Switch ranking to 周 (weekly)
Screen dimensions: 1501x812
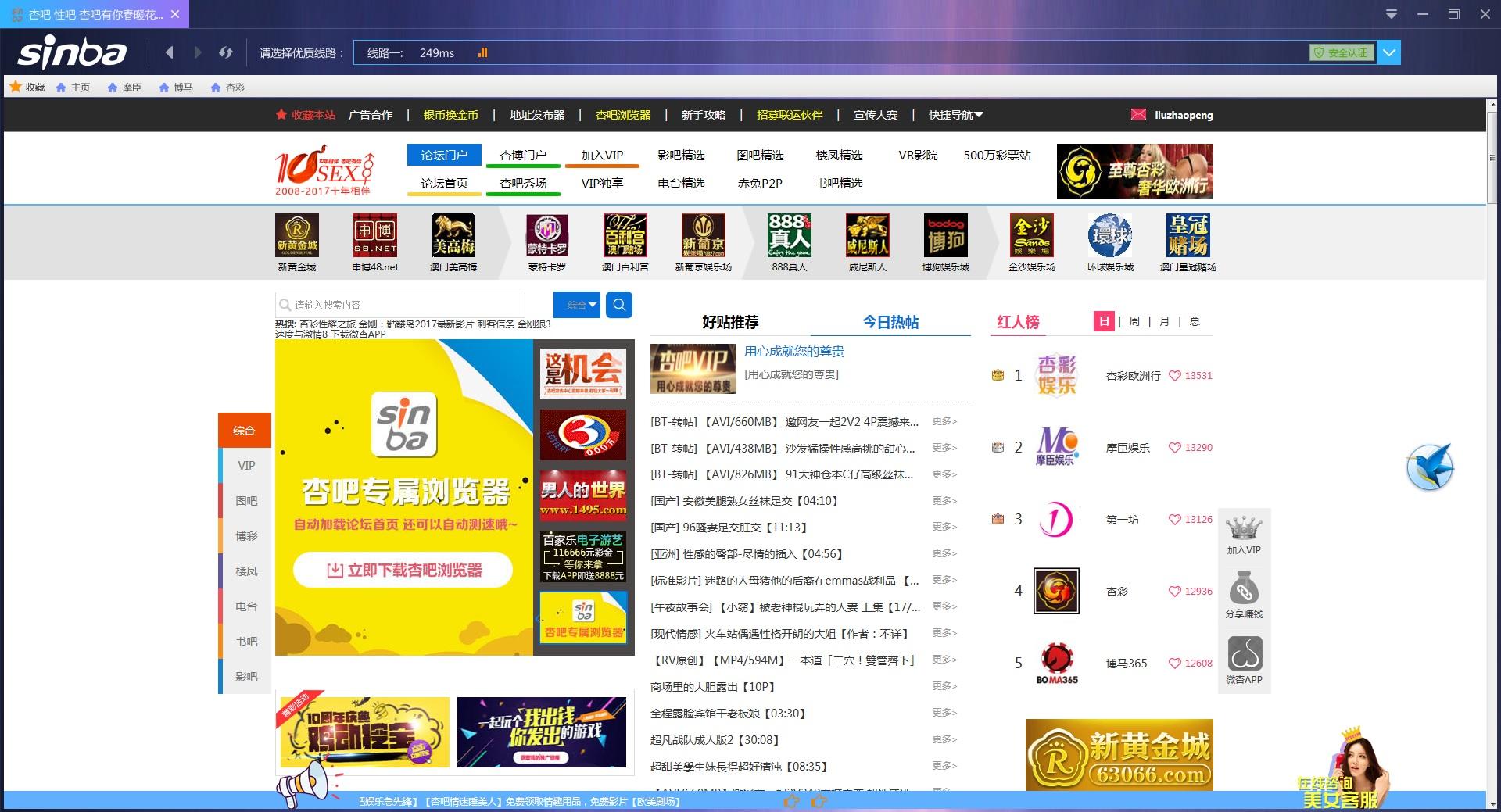(x=1134, y=321)
